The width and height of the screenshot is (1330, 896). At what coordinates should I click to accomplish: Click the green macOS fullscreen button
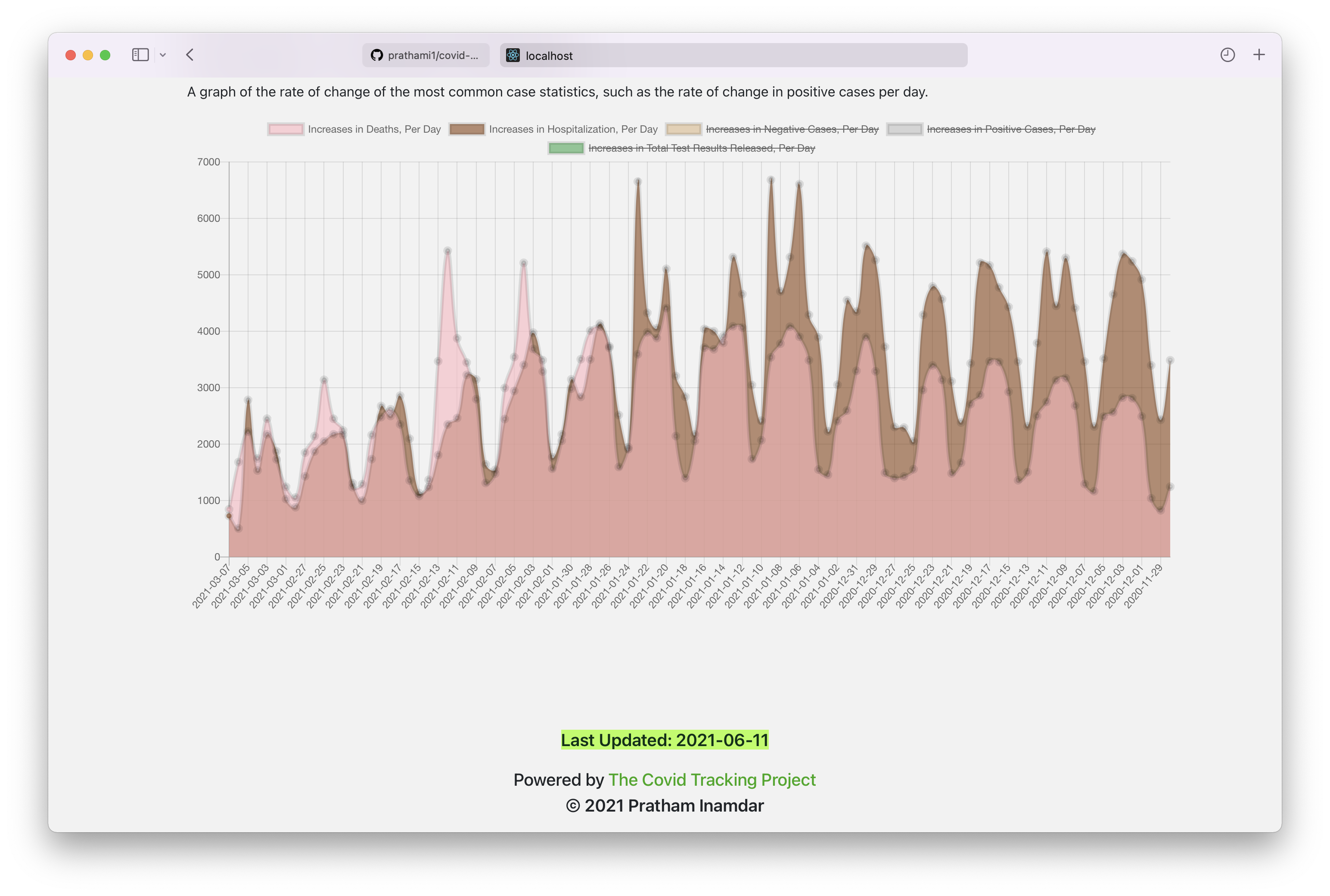[105, 55]
